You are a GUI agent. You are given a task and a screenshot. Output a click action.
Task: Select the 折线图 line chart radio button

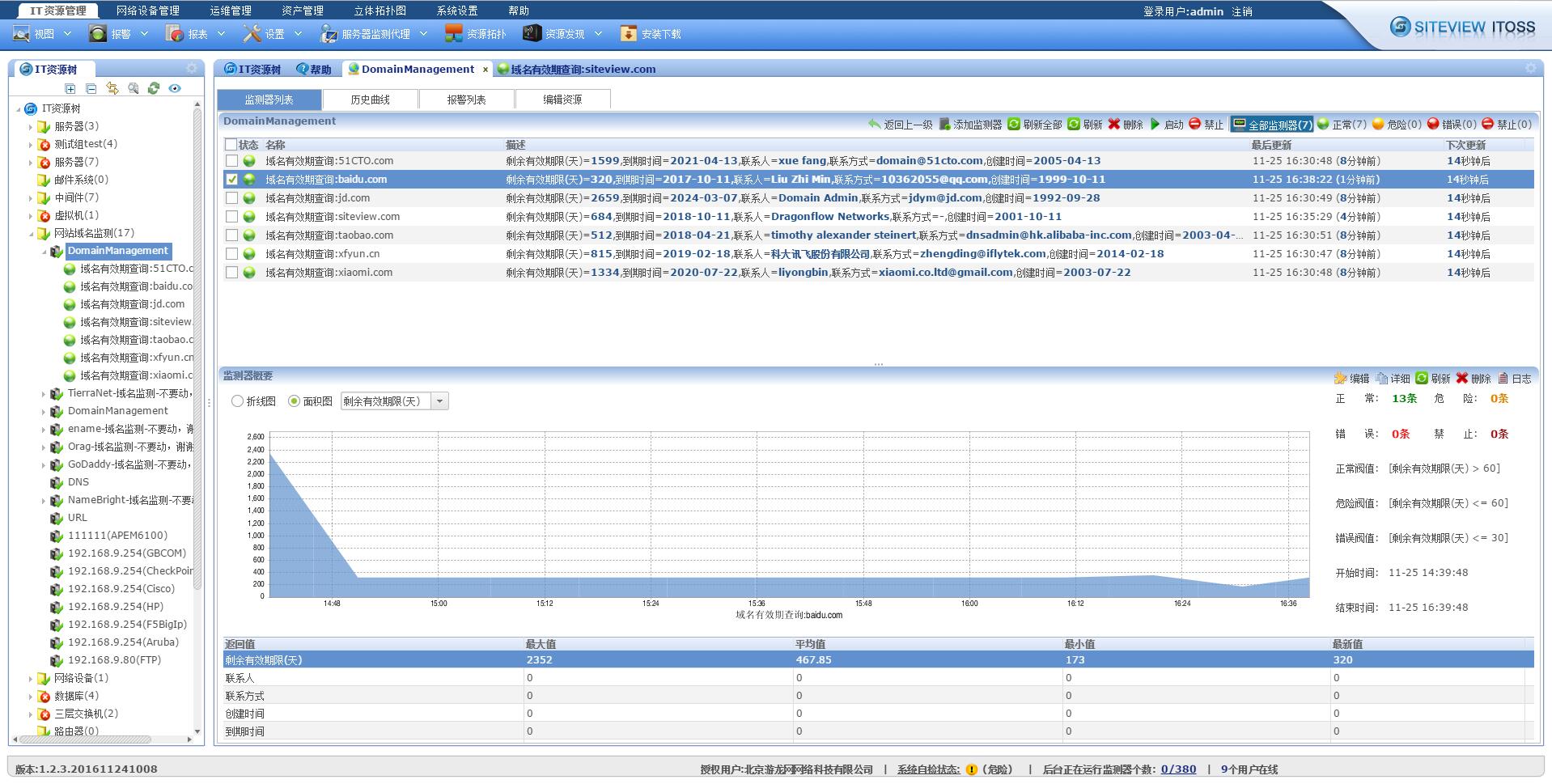[237, 401]
